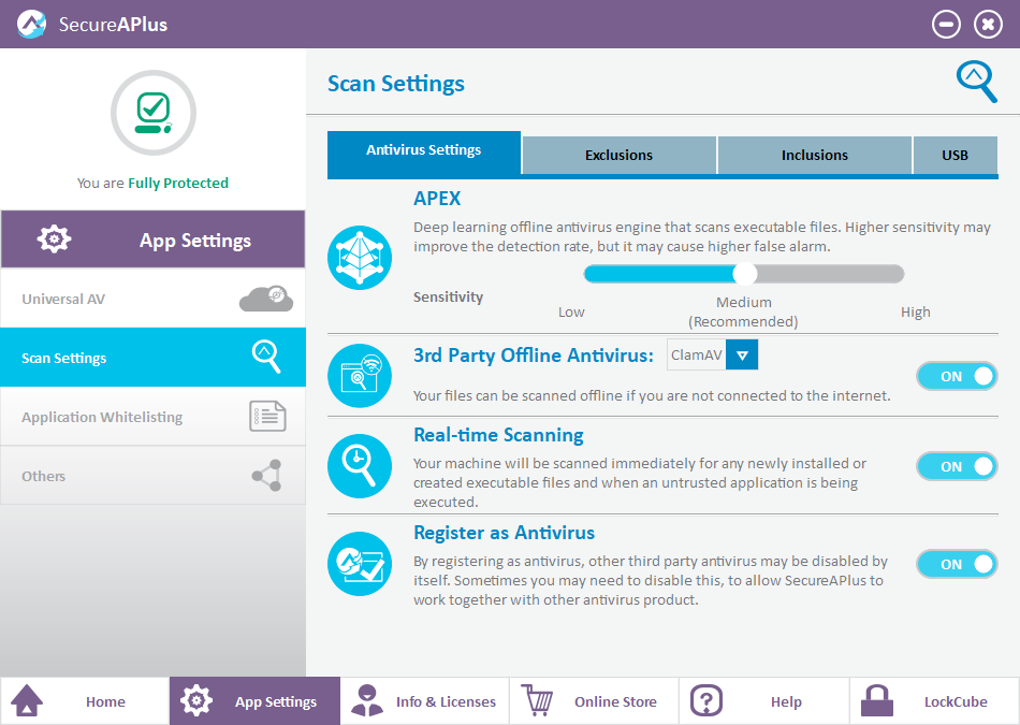Open the Inclusions tab
This screenshot has width=1020, height=725.
tap(814, 155)
